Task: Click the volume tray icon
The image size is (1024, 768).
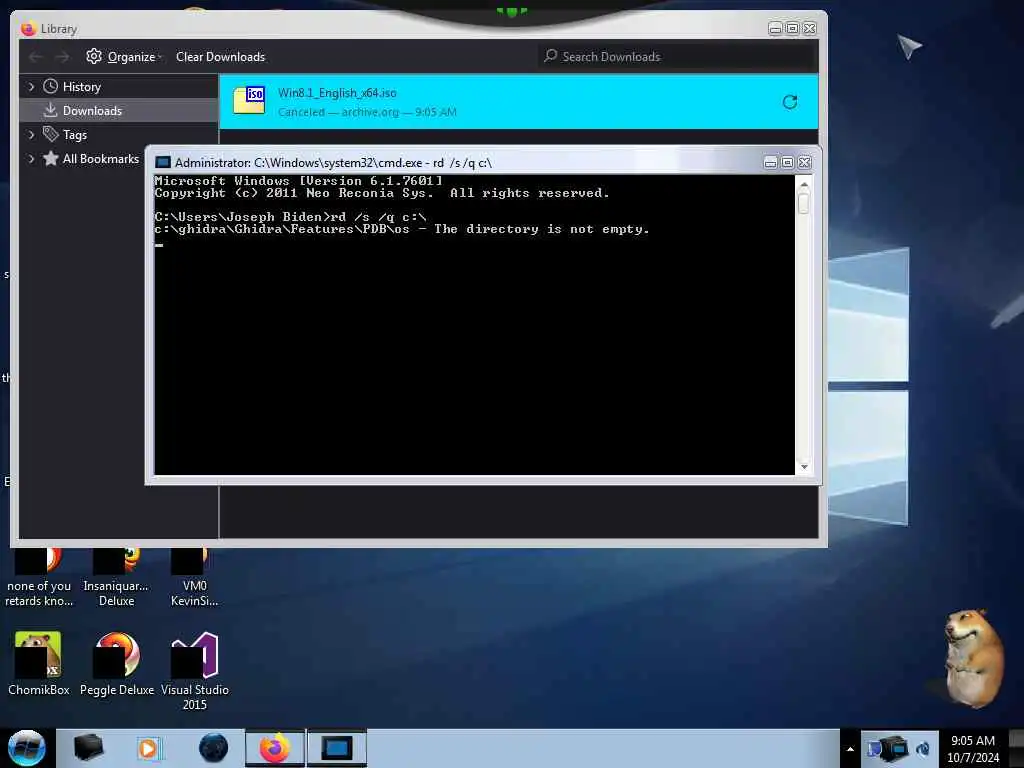Action: [x=923, y=749]
